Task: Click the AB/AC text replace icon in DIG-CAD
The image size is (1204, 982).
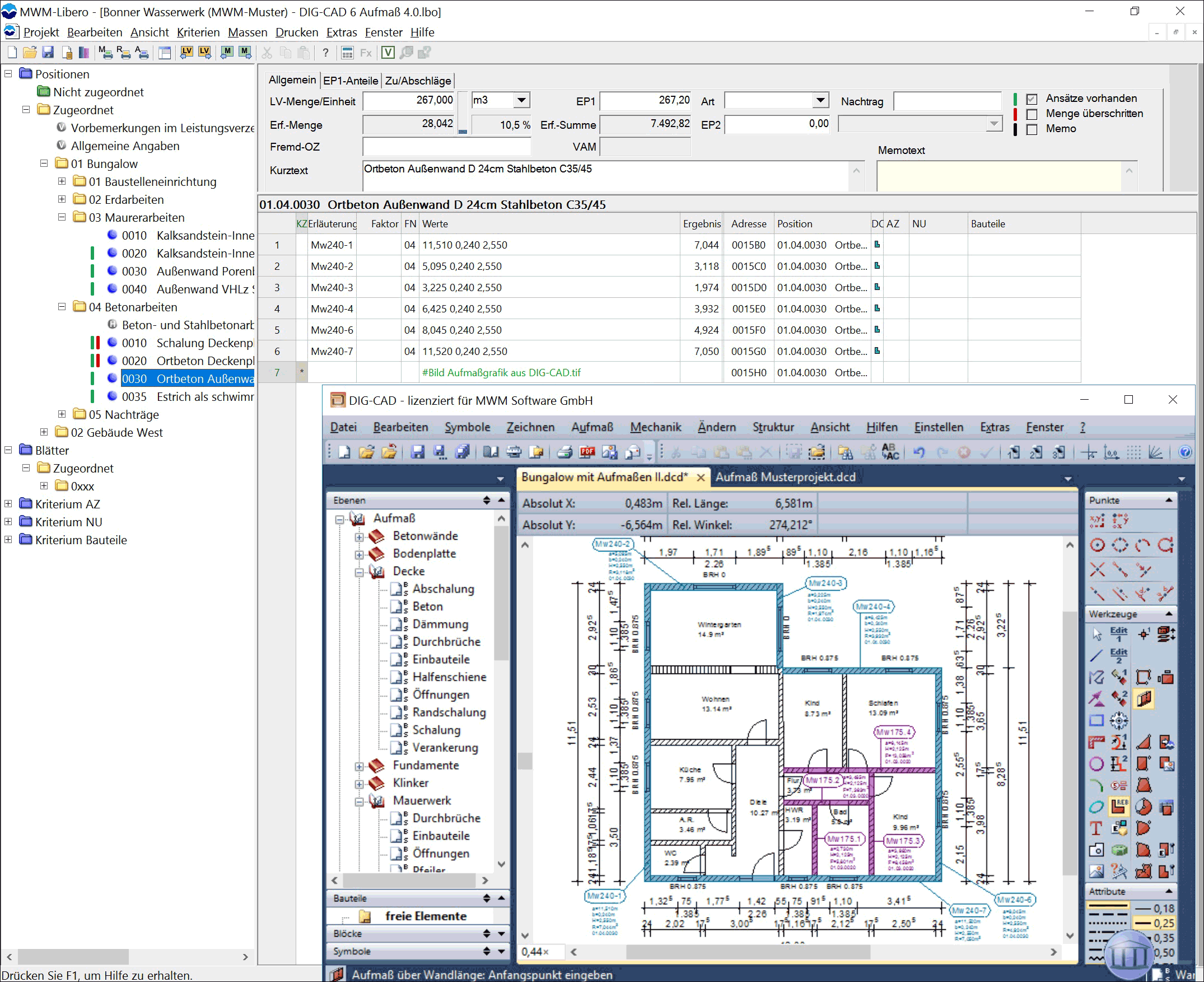Action: (890, 451)
